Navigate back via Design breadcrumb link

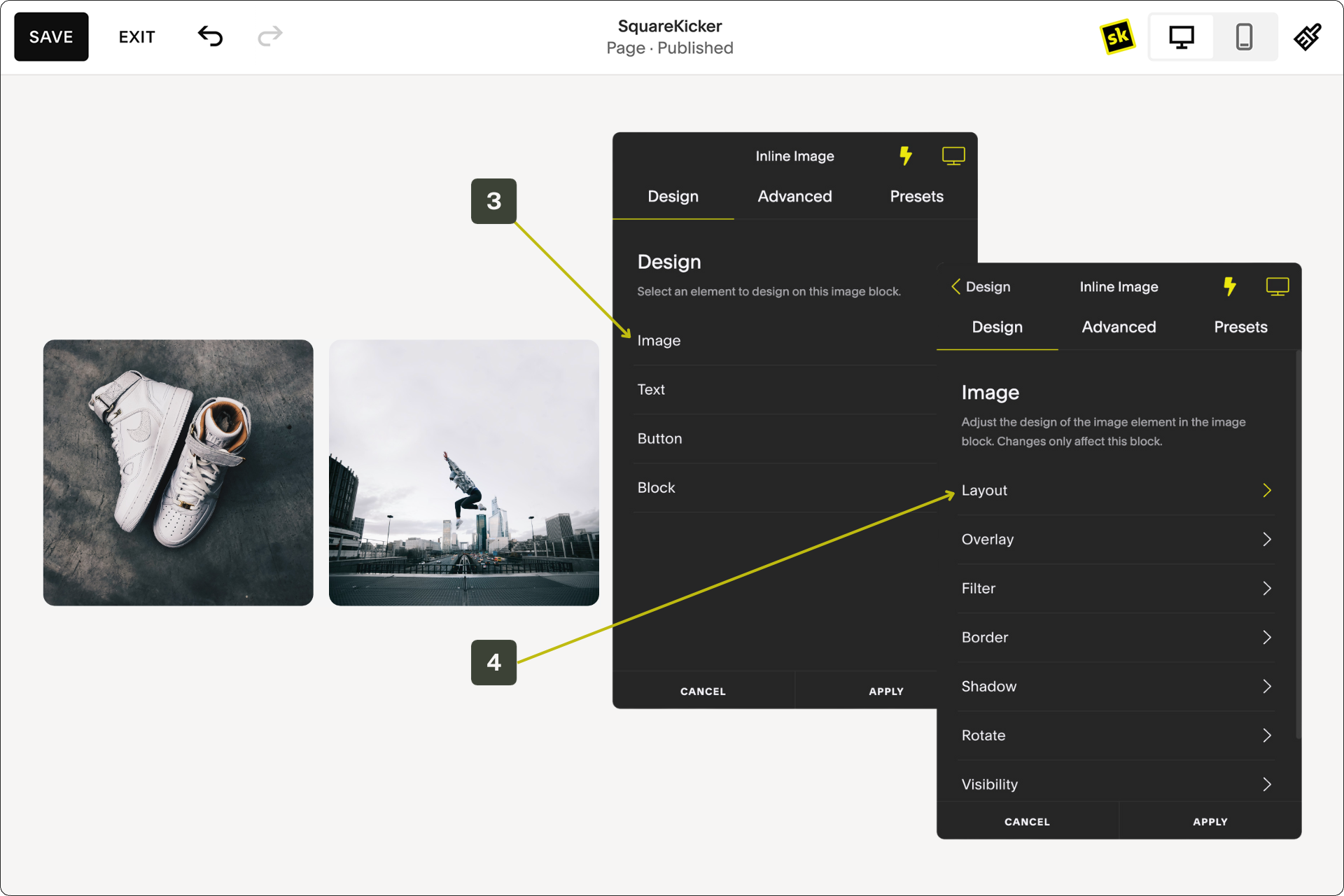pyautogui.click(x=985, y=286)
